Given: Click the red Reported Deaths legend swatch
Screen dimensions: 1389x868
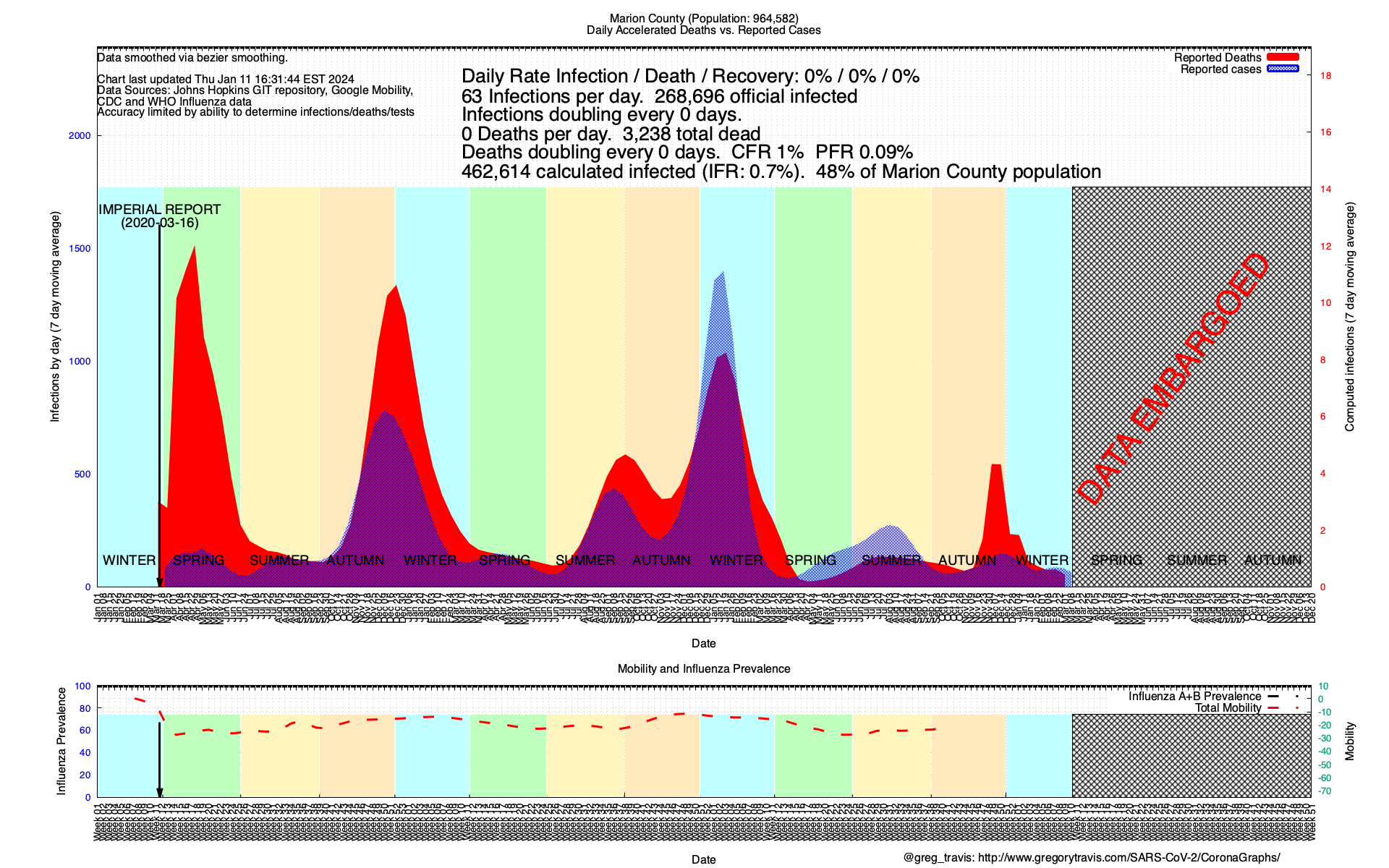Looking at the screenshot, I should [x=1283, y=57].
